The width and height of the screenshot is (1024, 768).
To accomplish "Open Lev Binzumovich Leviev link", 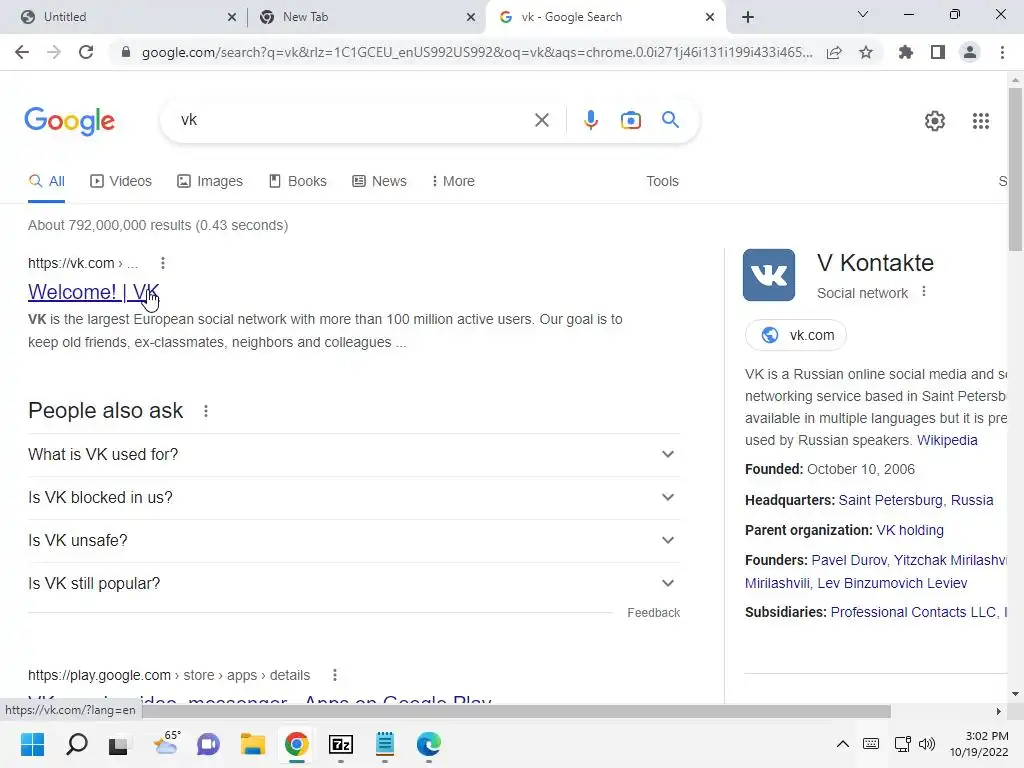I will [892, 583].
